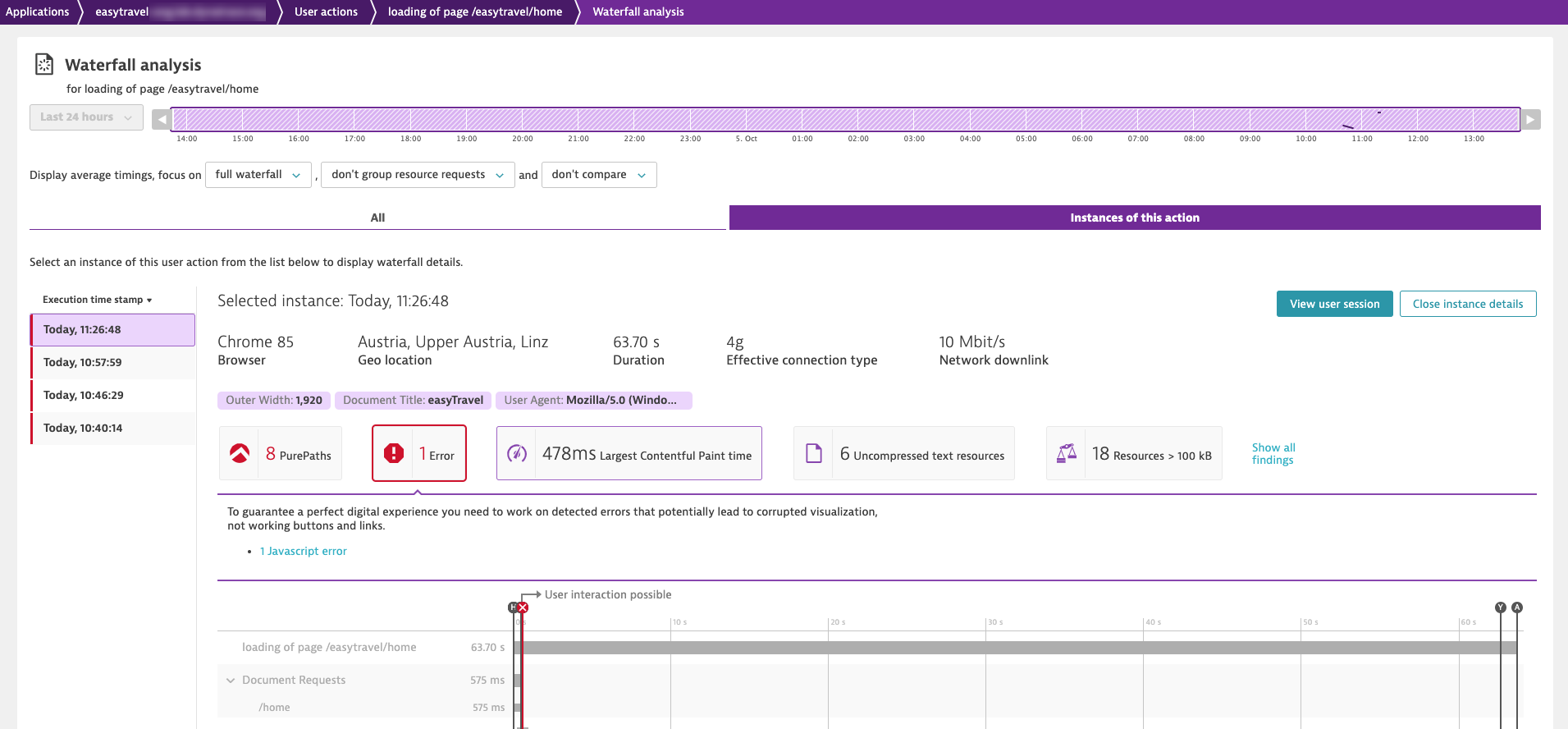Select the 8 PurePaths finding tile
Image resolution: width=1568 pixels, height=729 pixels.
(281, 453)
